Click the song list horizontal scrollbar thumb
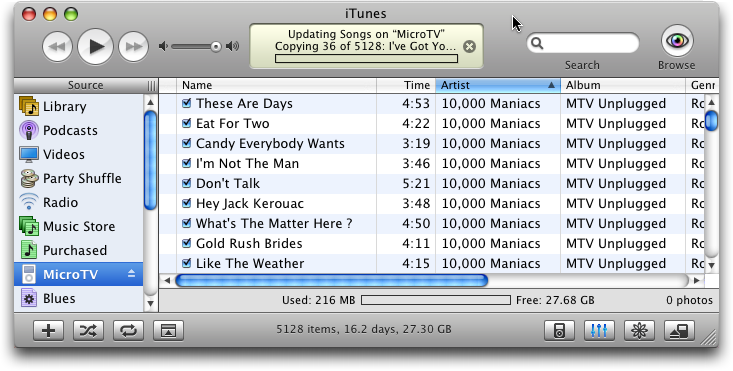733x371 pixels. [x=331, y=280]
